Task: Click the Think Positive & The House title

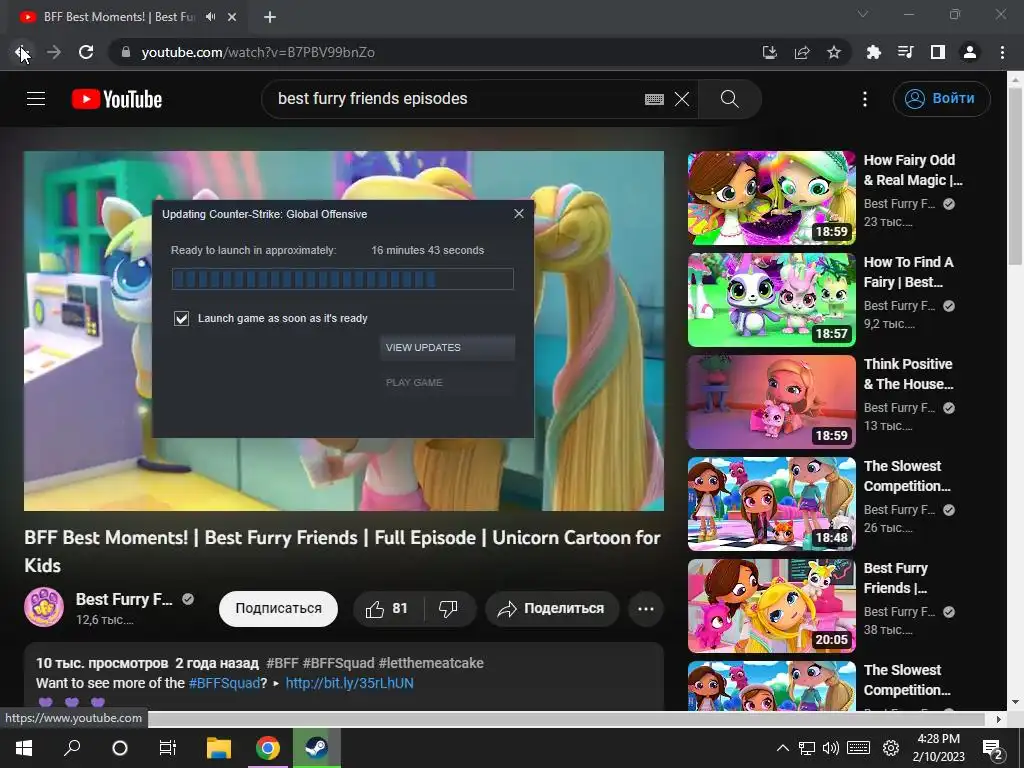Action: tap(909, 374)
